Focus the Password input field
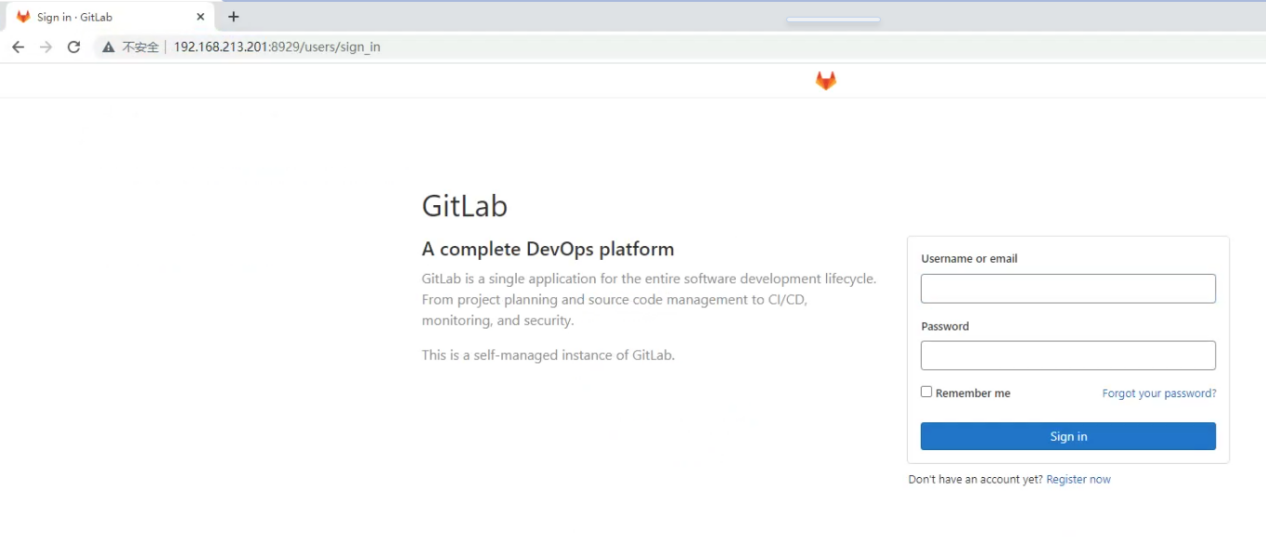 coord(1067,356)
